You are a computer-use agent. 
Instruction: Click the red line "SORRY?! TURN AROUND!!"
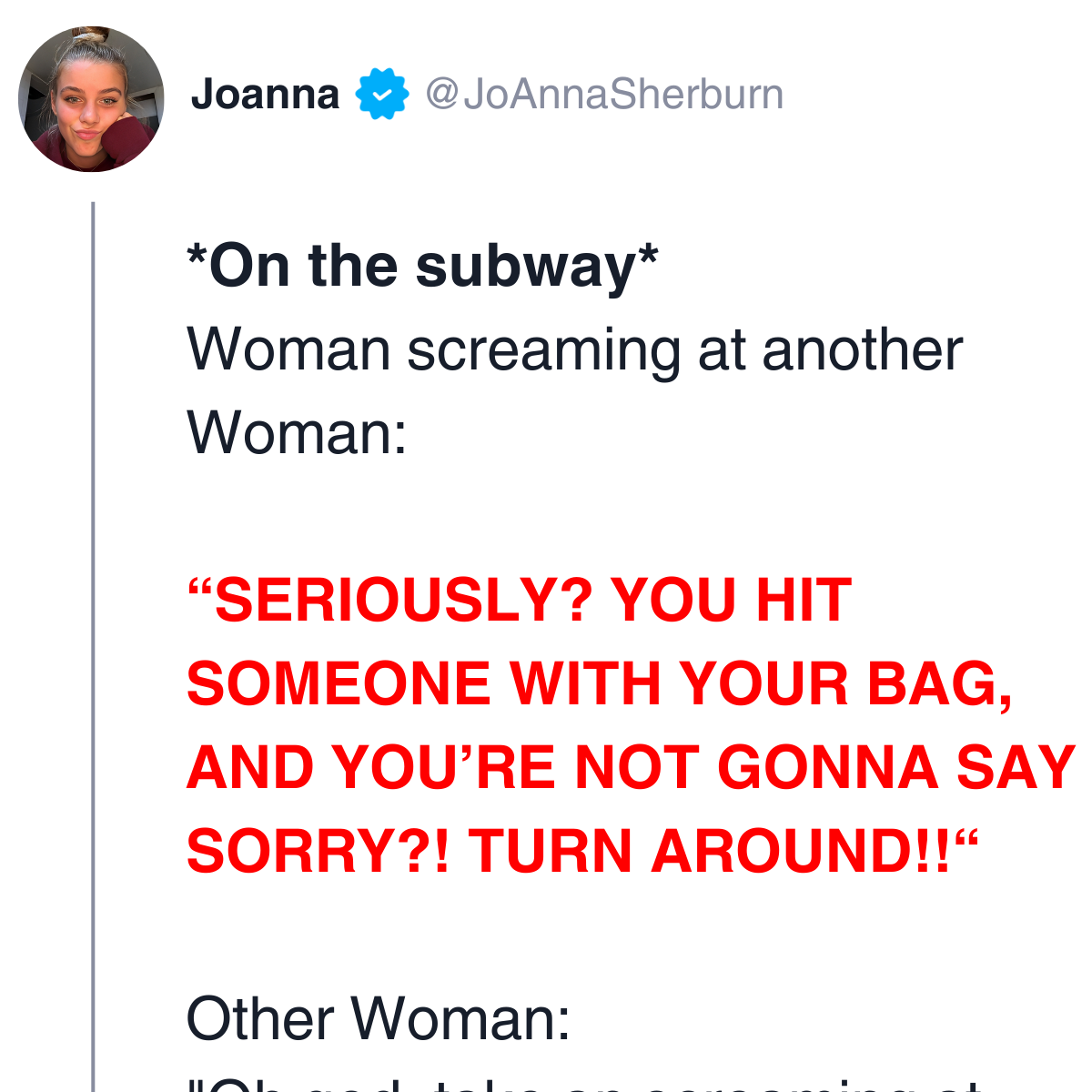[x=581, y=851]
